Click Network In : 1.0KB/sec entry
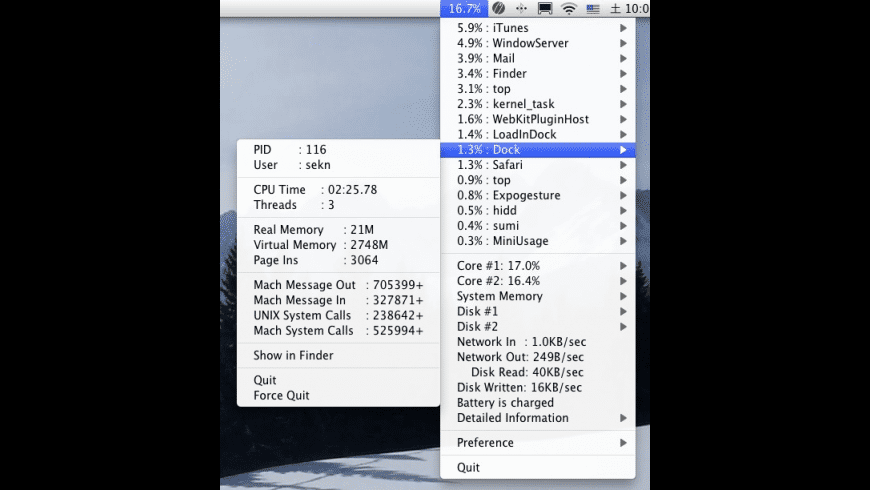 pyautogui.click(x=538, y=342)
